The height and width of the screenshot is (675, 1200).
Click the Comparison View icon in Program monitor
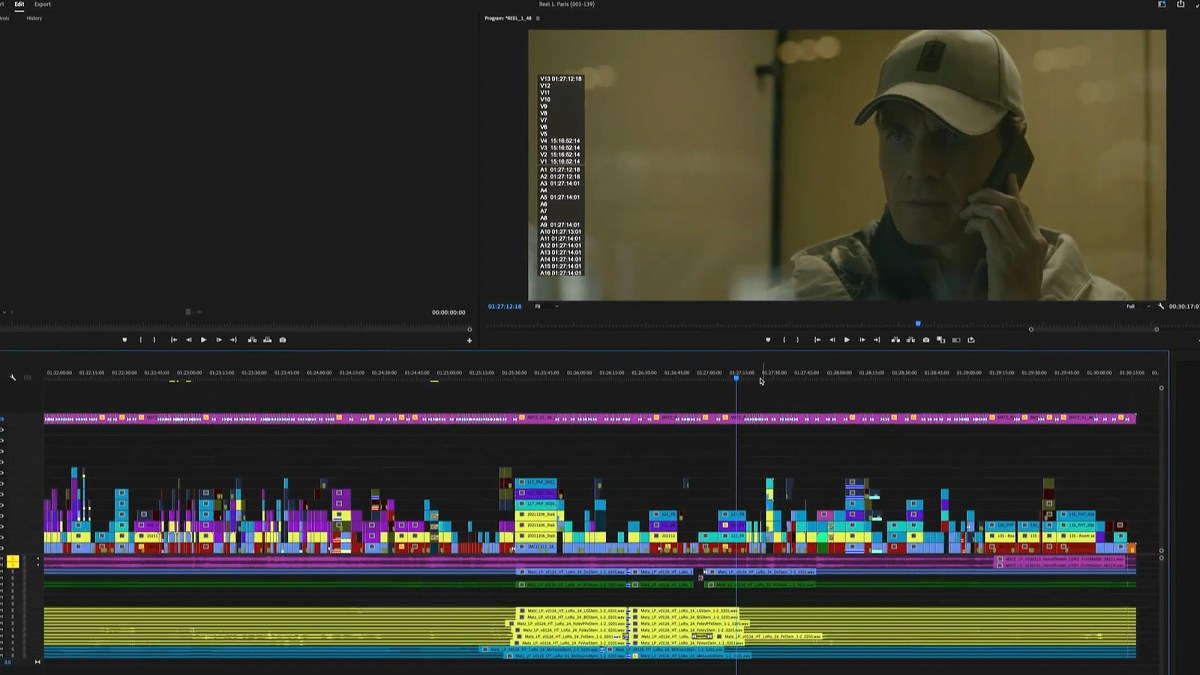pos(941,340)
